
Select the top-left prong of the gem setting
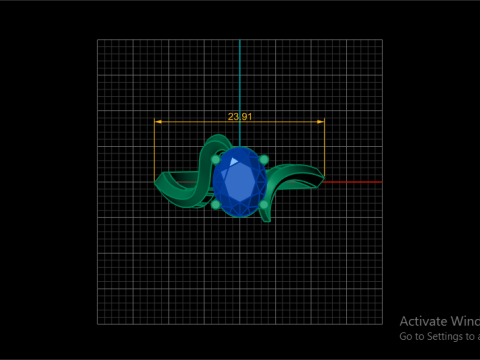click(x=216, y=160)
